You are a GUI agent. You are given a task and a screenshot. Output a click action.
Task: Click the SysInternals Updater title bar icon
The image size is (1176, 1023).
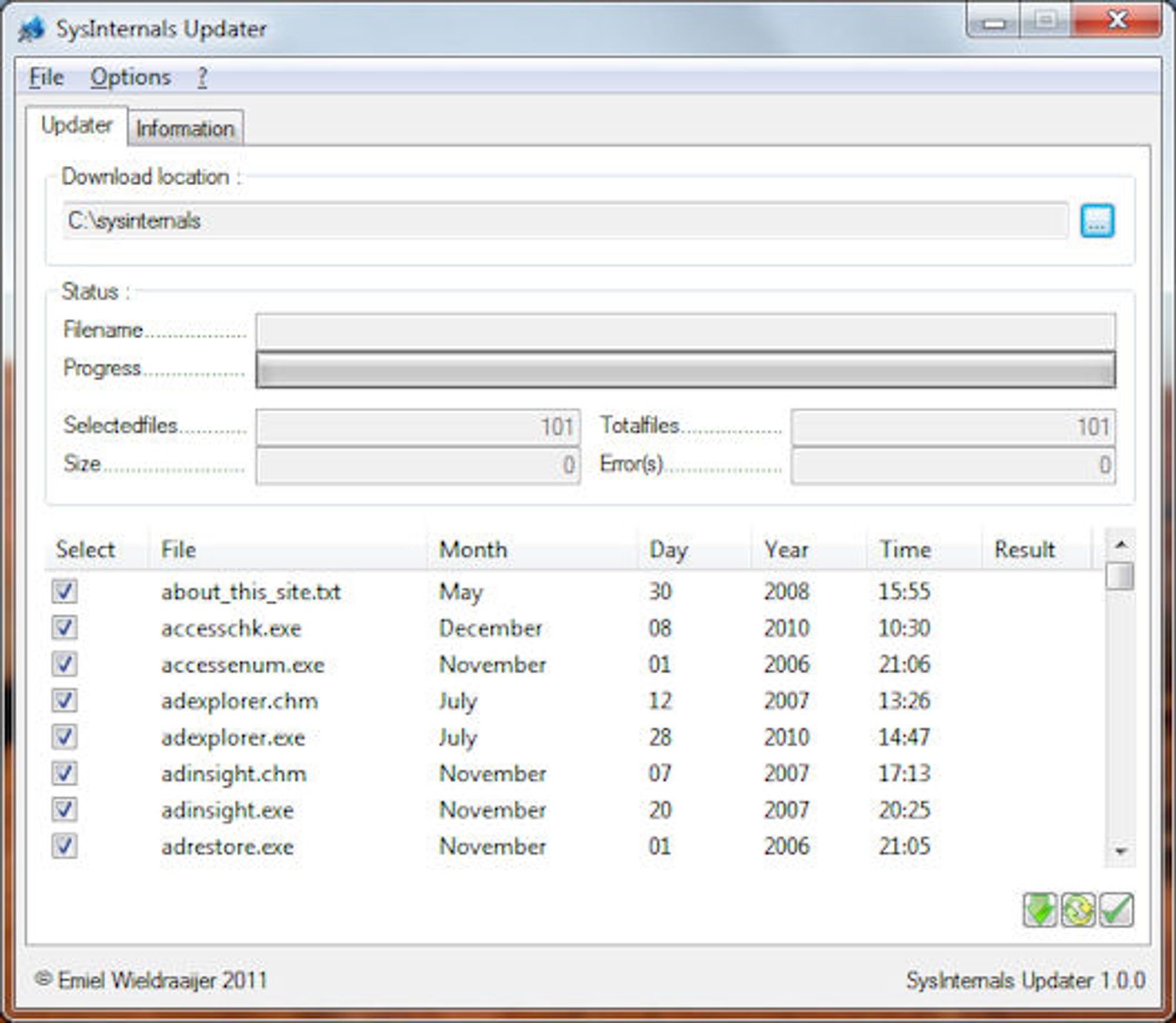(x=31, y=28)
